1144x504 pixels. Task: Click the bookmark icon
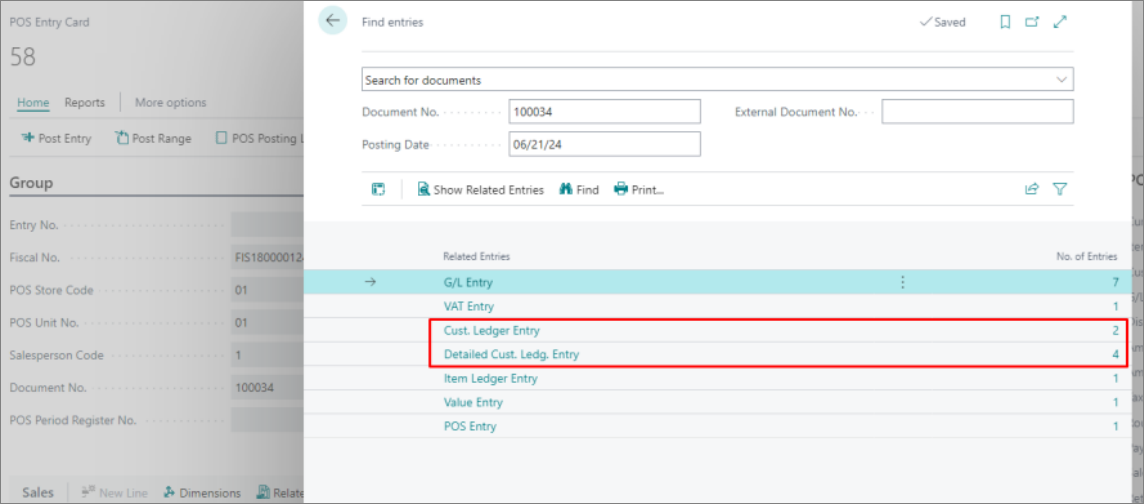(x=1005, y=22)
